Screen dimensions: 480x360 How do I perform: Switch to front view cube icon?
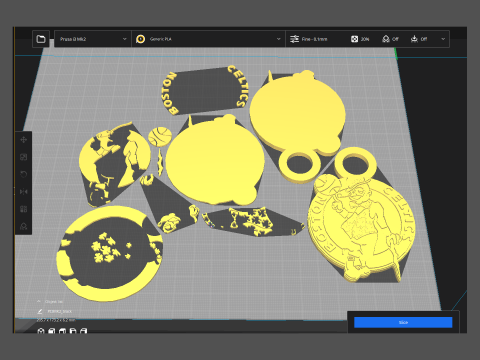52,331
